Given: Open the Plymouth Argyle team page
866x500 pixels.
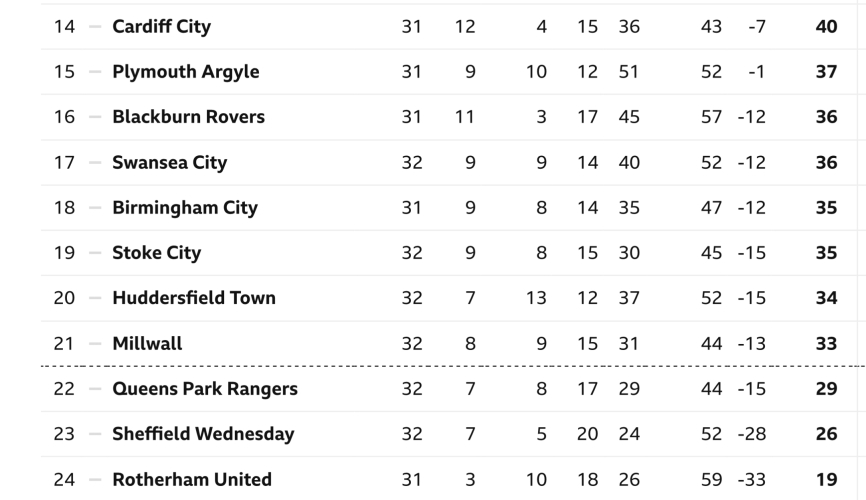Looking at the screenshot, I should point(185,72).
